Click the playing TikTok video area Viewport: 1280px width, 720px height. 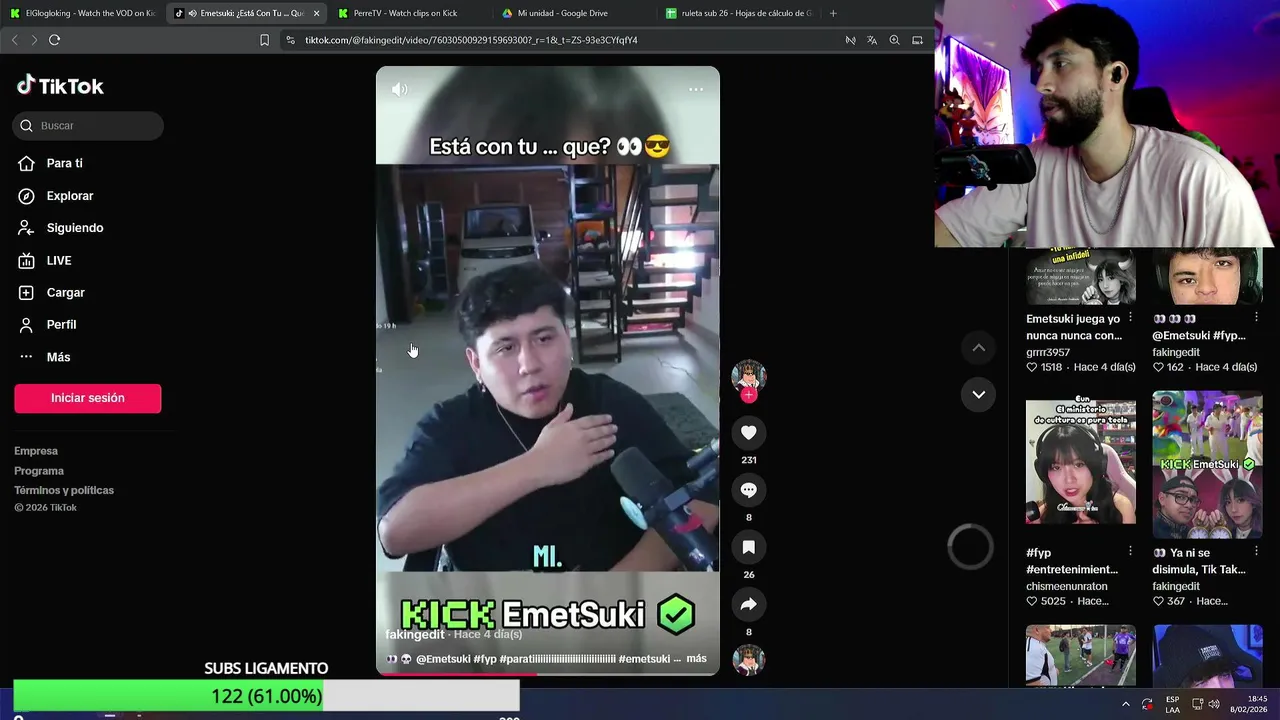click(548, 370)
